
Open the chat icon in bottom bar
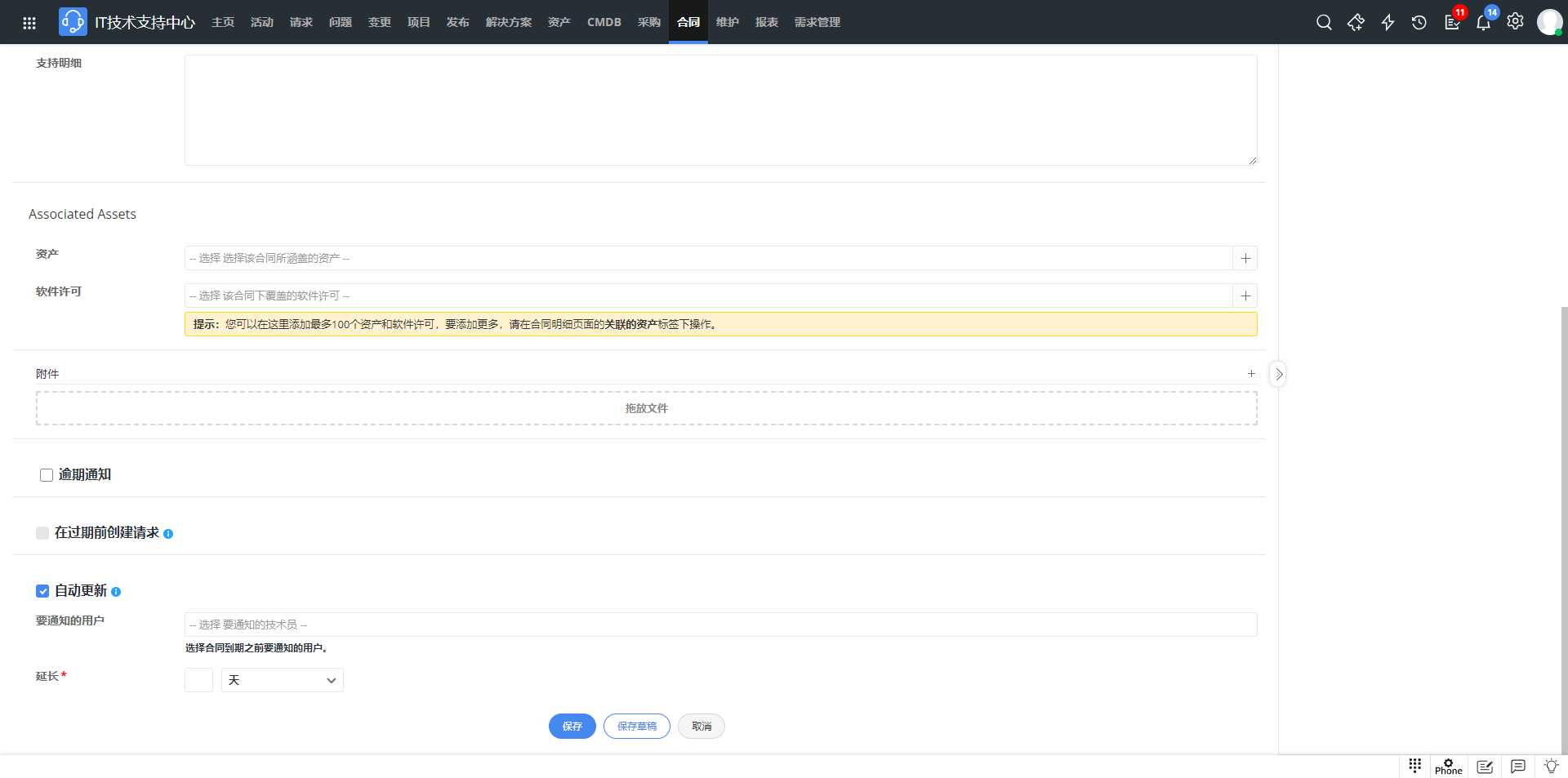[x=1517, y=767]
